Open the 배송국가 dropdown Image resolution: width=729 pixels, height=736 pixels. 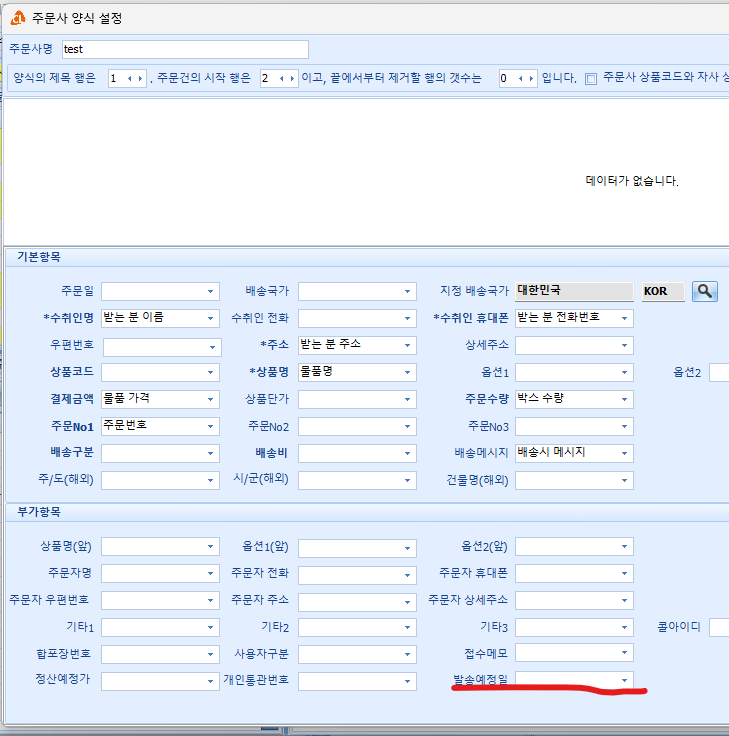click(x=407, y=291)
